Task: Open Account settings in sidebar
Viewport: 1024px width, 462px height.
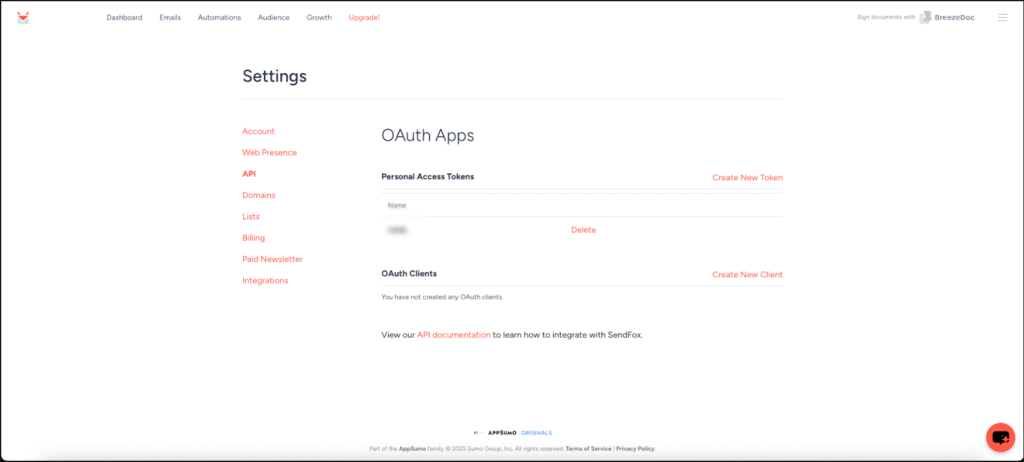Action: point(258,131)
